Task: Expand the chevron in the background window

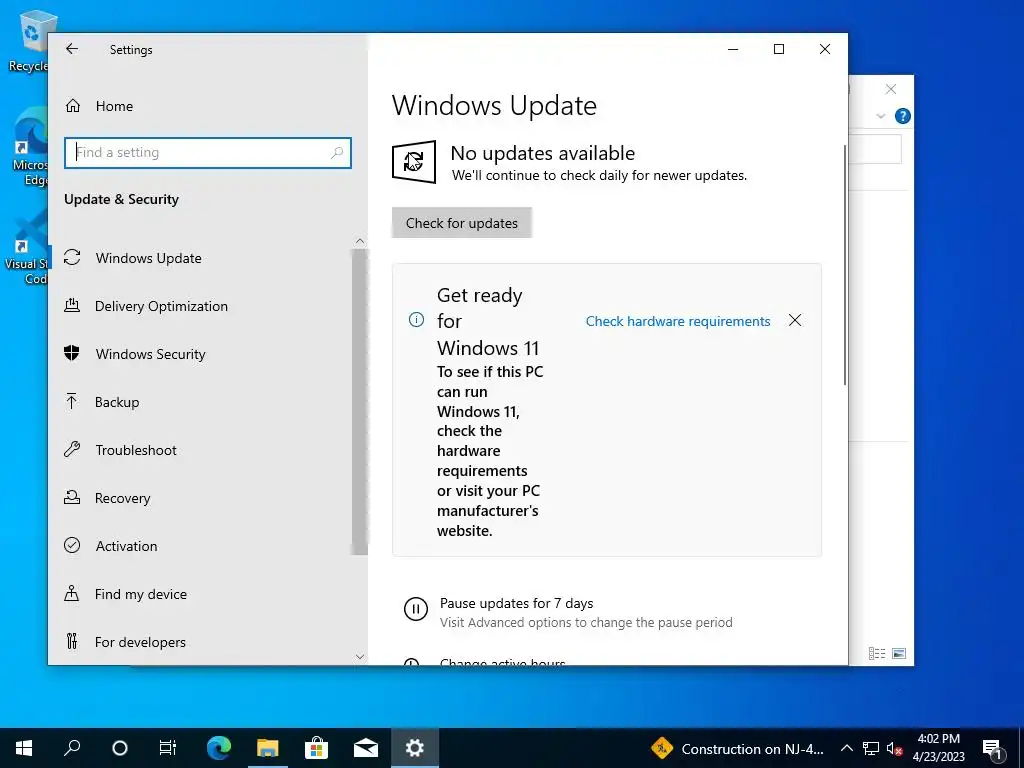Action: click(x=880, y=116)
